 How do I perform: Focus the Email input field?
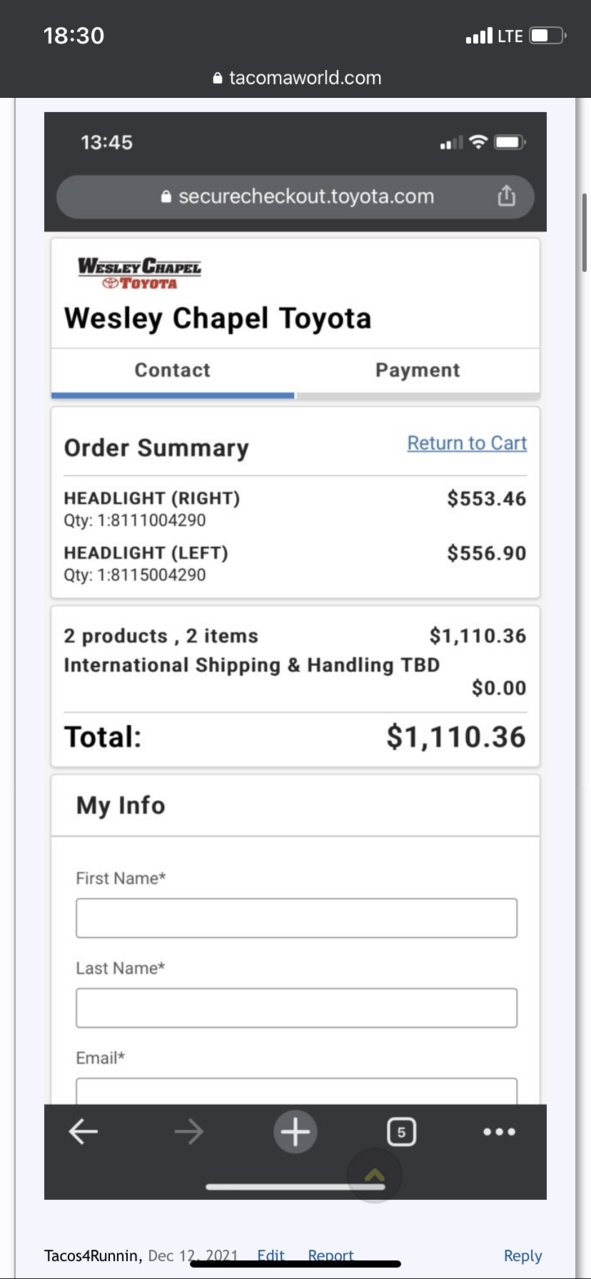pyautogui.click(x=296, y=1091)
